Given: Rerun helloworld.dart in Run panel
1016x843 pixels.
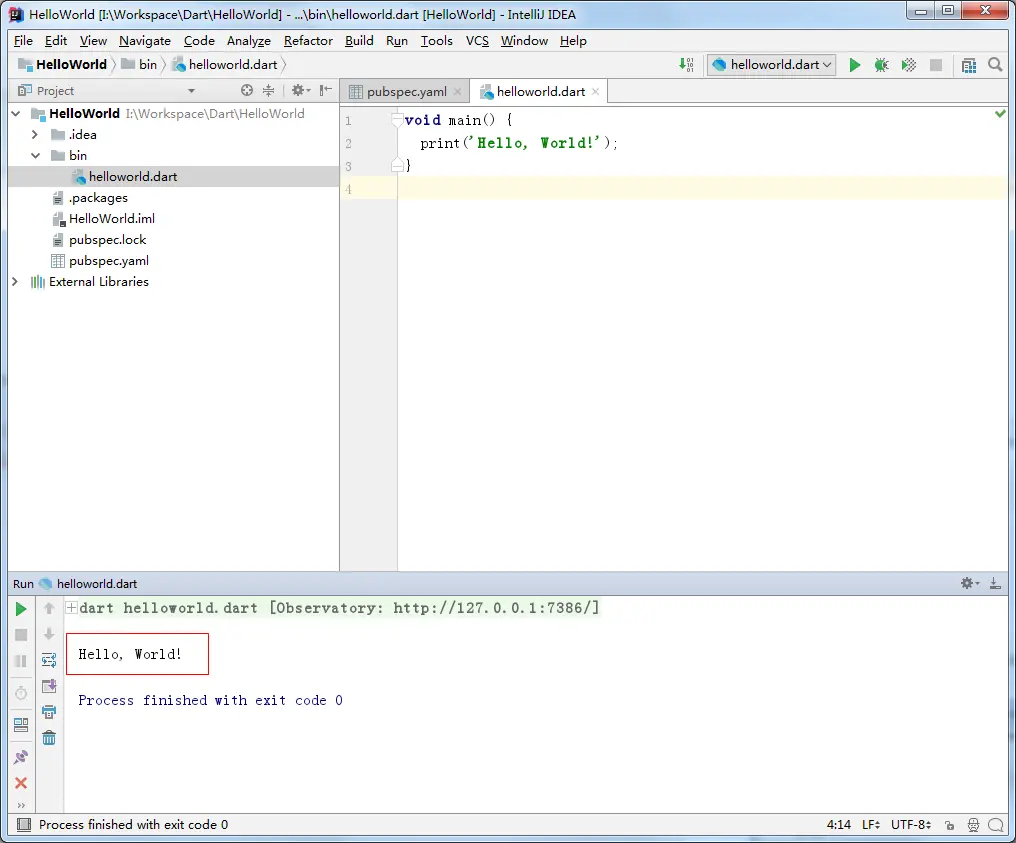Looking at the screenshot, I should click(21, 609).
